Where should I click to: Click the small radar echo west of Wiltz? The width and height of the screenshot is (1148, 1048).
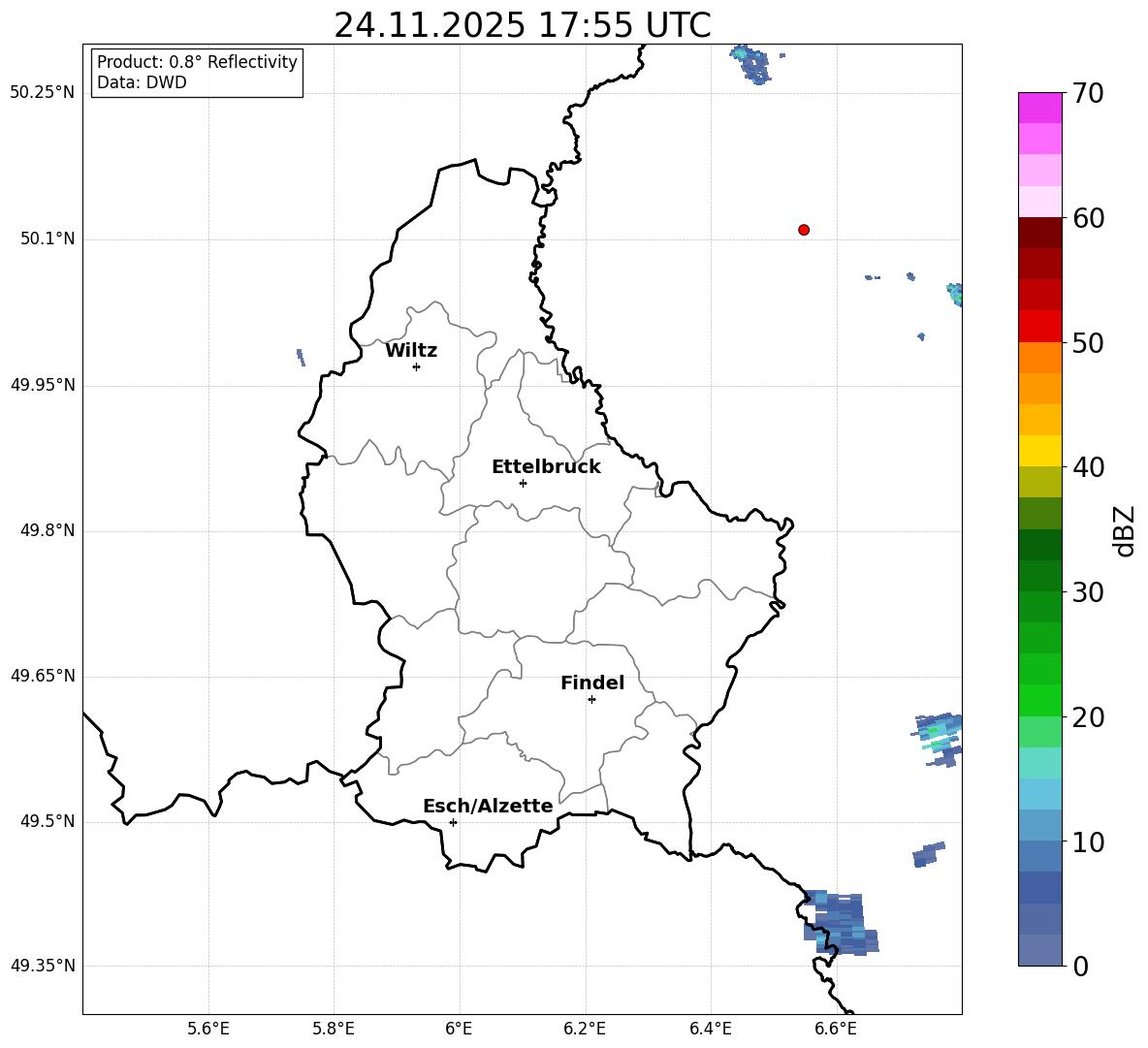(x=301, y=357)
